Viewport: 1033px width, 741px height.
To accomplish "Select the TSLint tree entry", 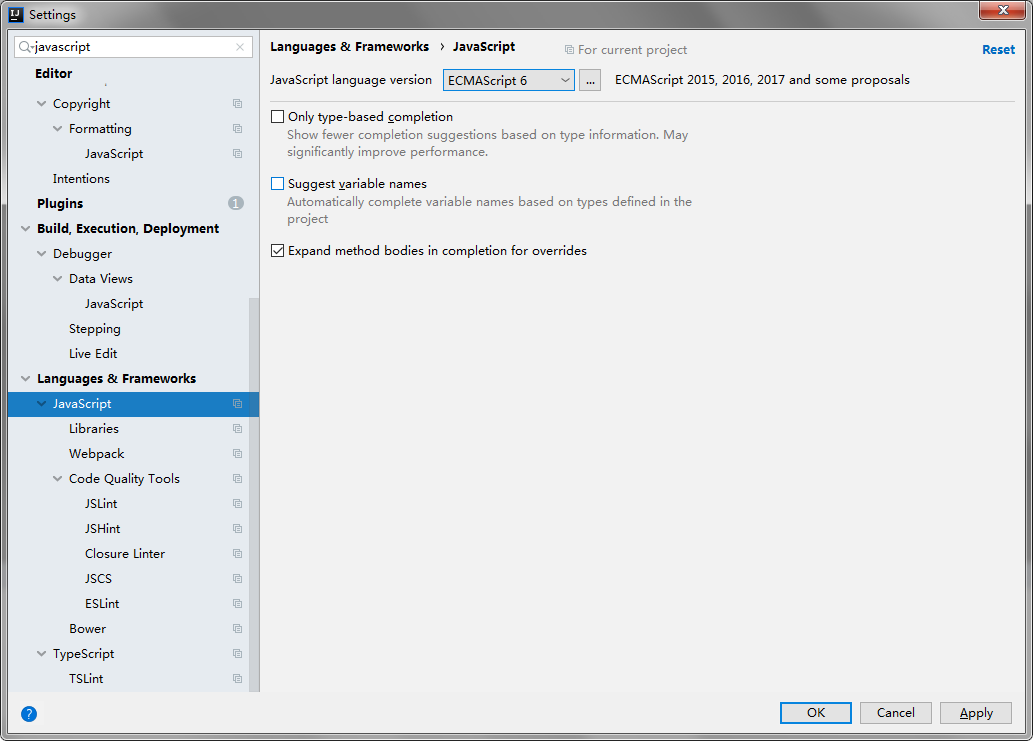I will pos(86,679).
